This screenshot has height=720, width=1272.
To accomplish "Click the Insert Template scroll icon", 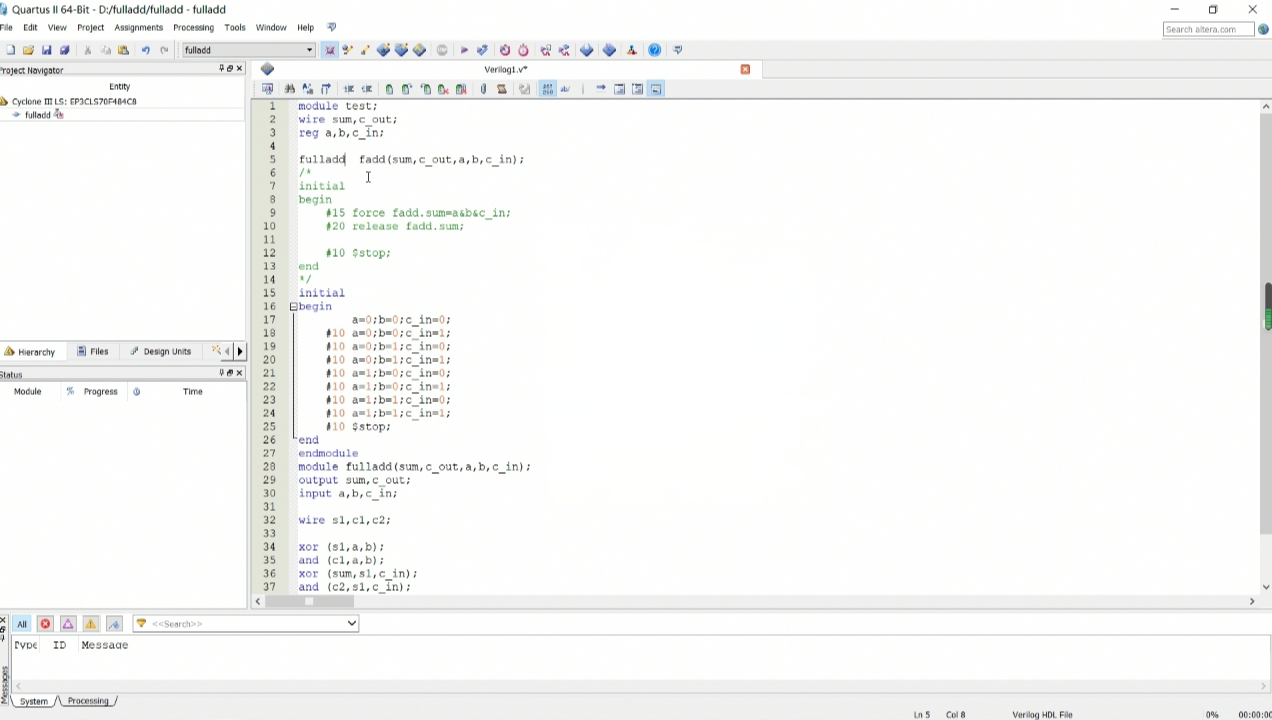I will click(x=502, y=89).
